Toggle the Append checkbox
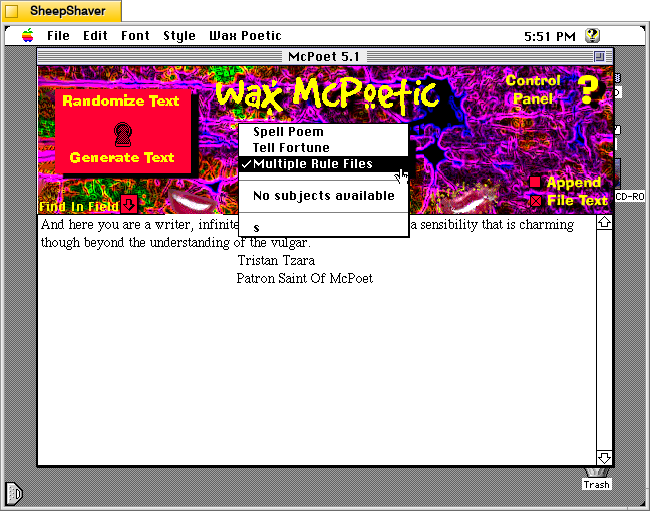The image size is (650, 511). click(535, 182)
